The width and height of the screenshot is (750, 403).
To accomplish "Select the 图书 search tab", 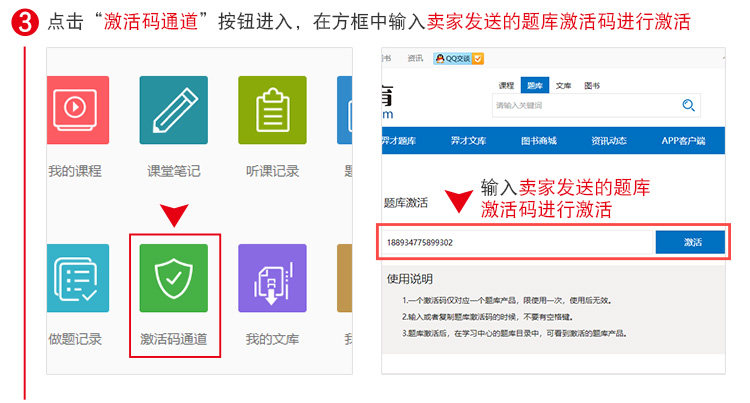I will tap(592, 86).
